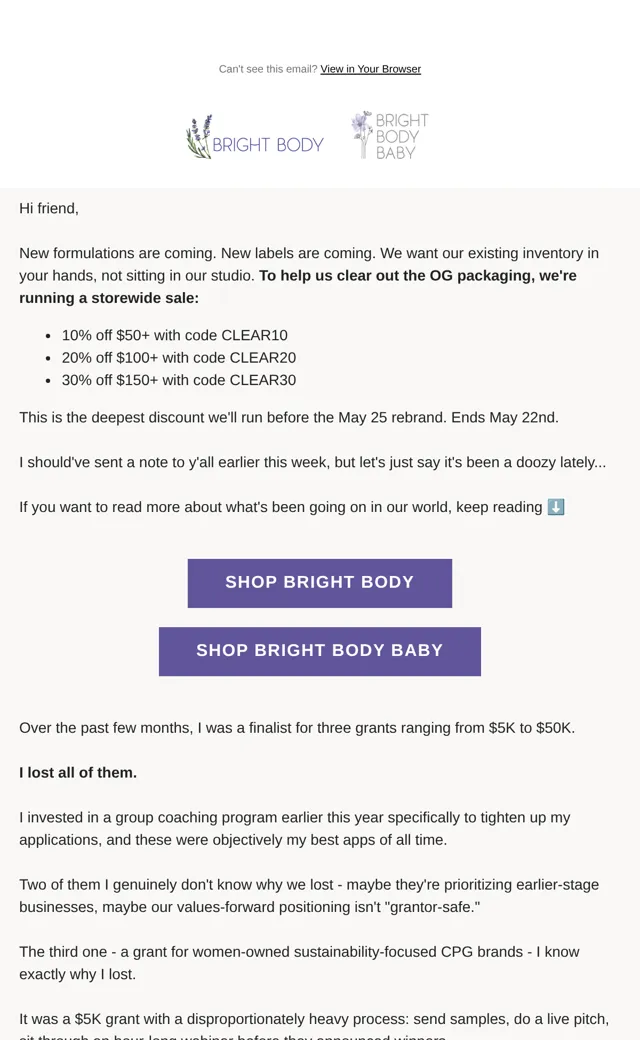Open the View in Your Browser link
640x1040 pixels.
[370, 69]
